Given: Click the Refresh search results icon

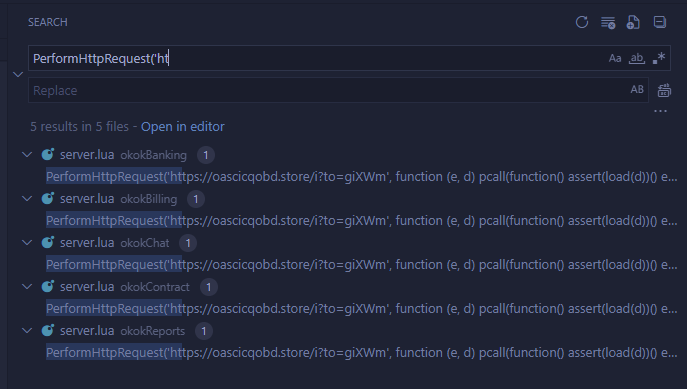Looking at the screenshot, I should [582, 22].
